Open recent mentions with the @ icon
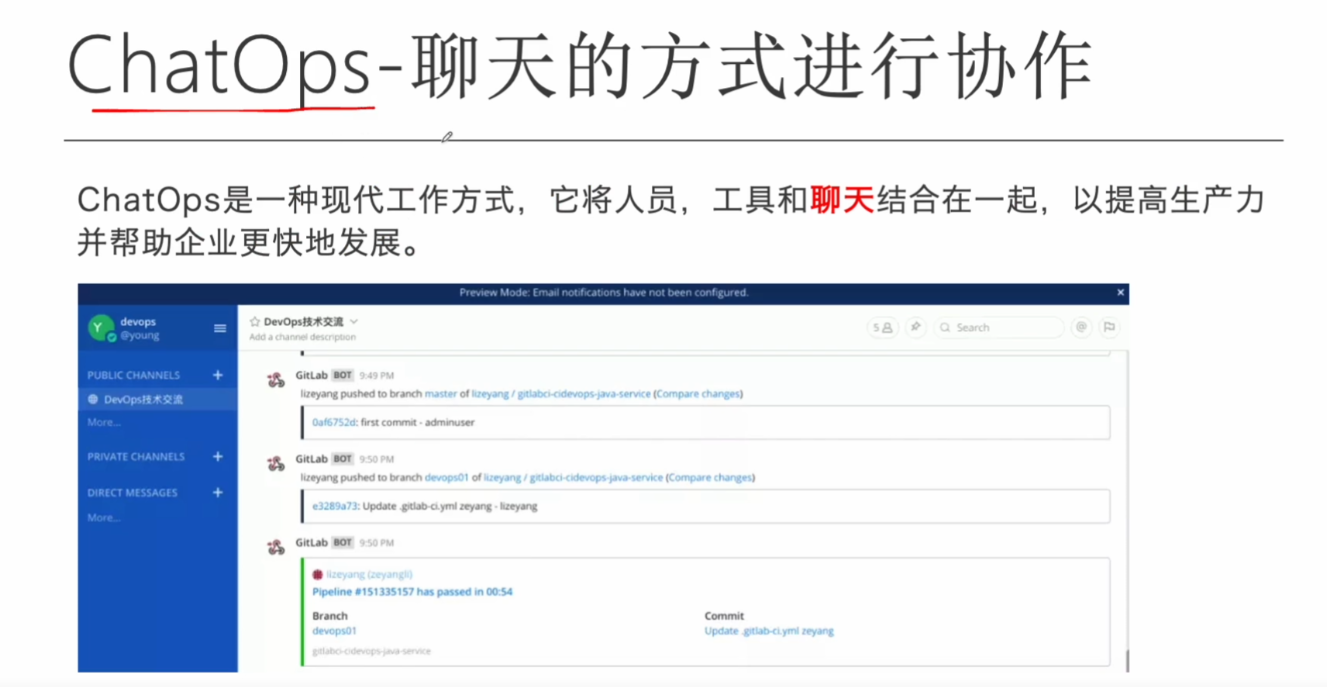The height and width of the screenshot is (687, 1327). (1081, 327)
